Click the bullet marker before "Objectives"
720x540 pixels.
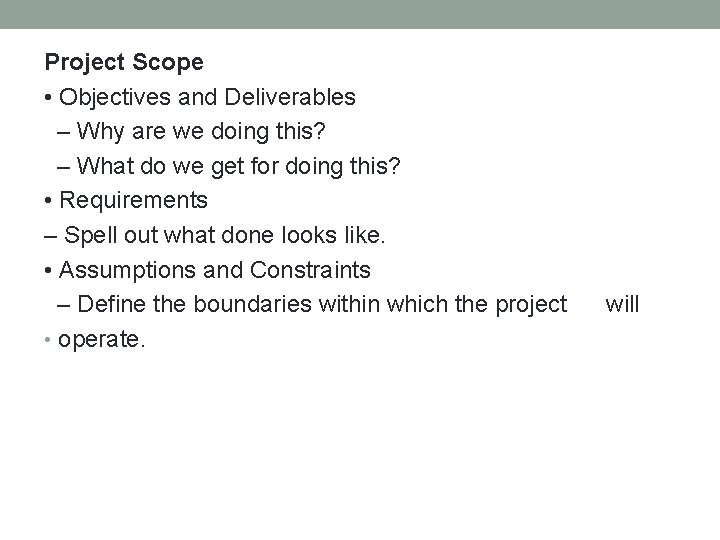pyautogui.click(x=49, y=98)
